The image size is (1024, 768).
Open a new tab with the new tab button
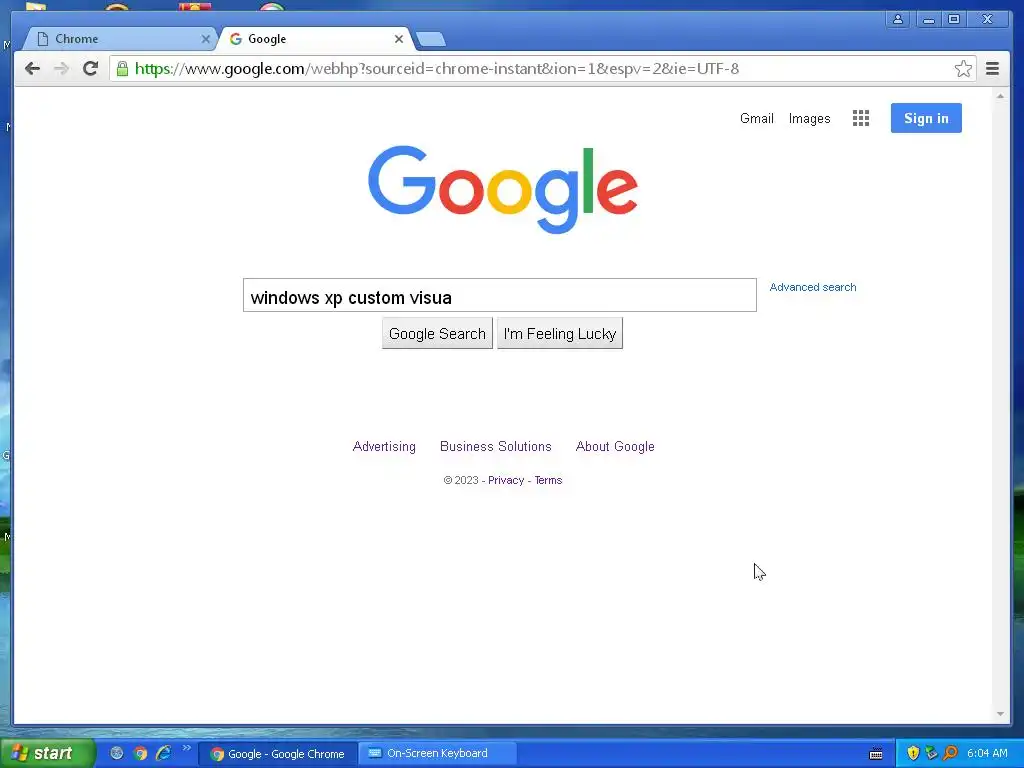pos(431,40)
